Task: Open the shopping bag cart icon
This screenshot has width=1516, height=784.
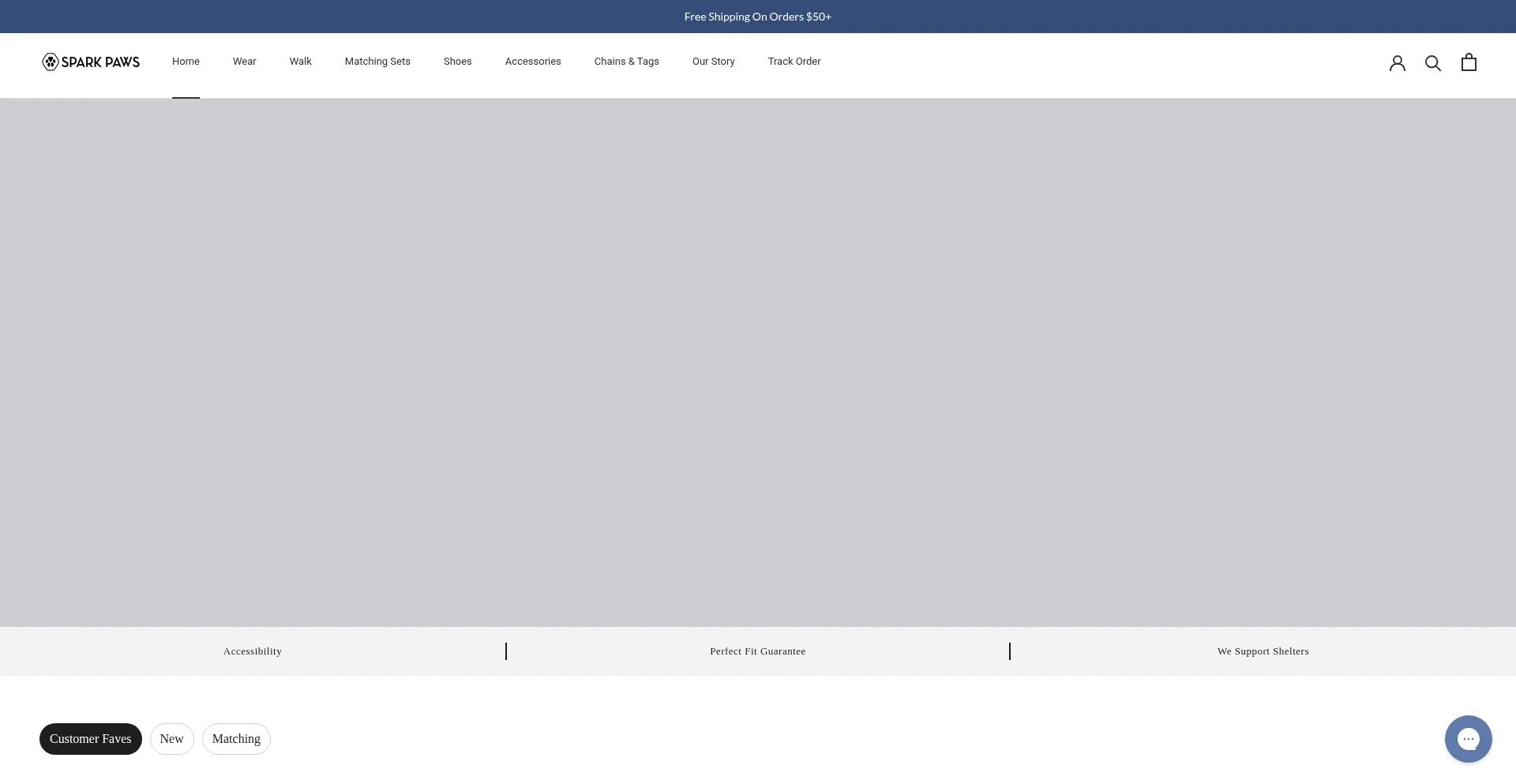Action: [x=1468, y=62]
